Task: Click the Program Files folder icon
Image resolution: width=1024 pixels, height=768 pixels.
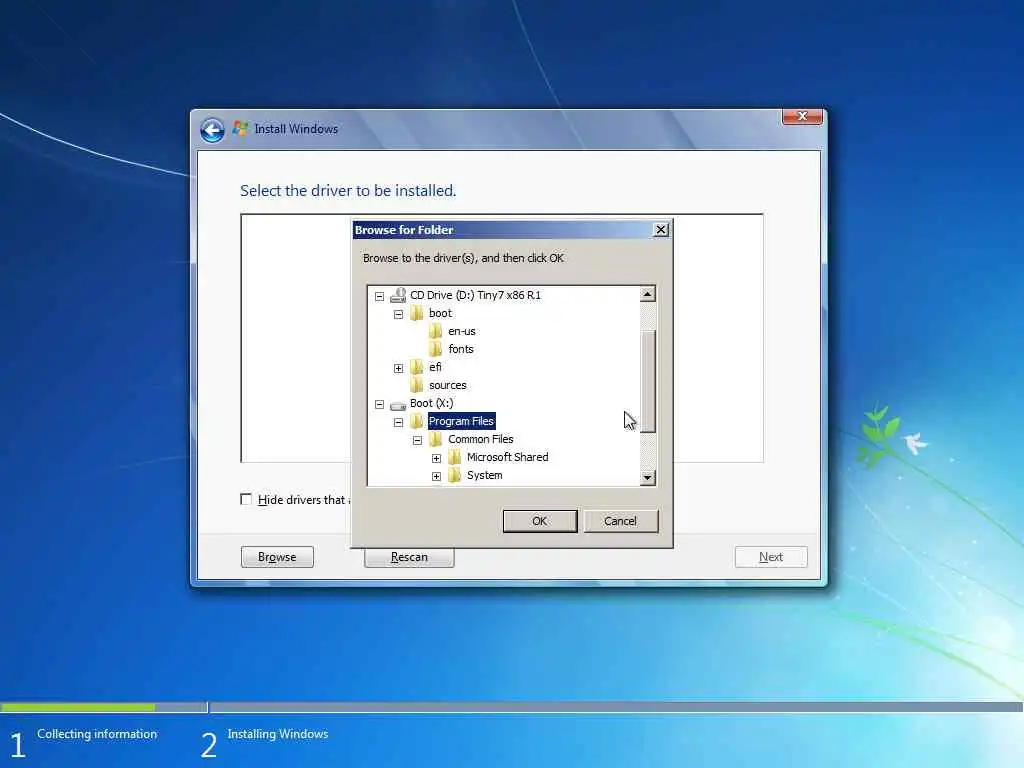Action: pyautogui.click(x=417, y=421)
